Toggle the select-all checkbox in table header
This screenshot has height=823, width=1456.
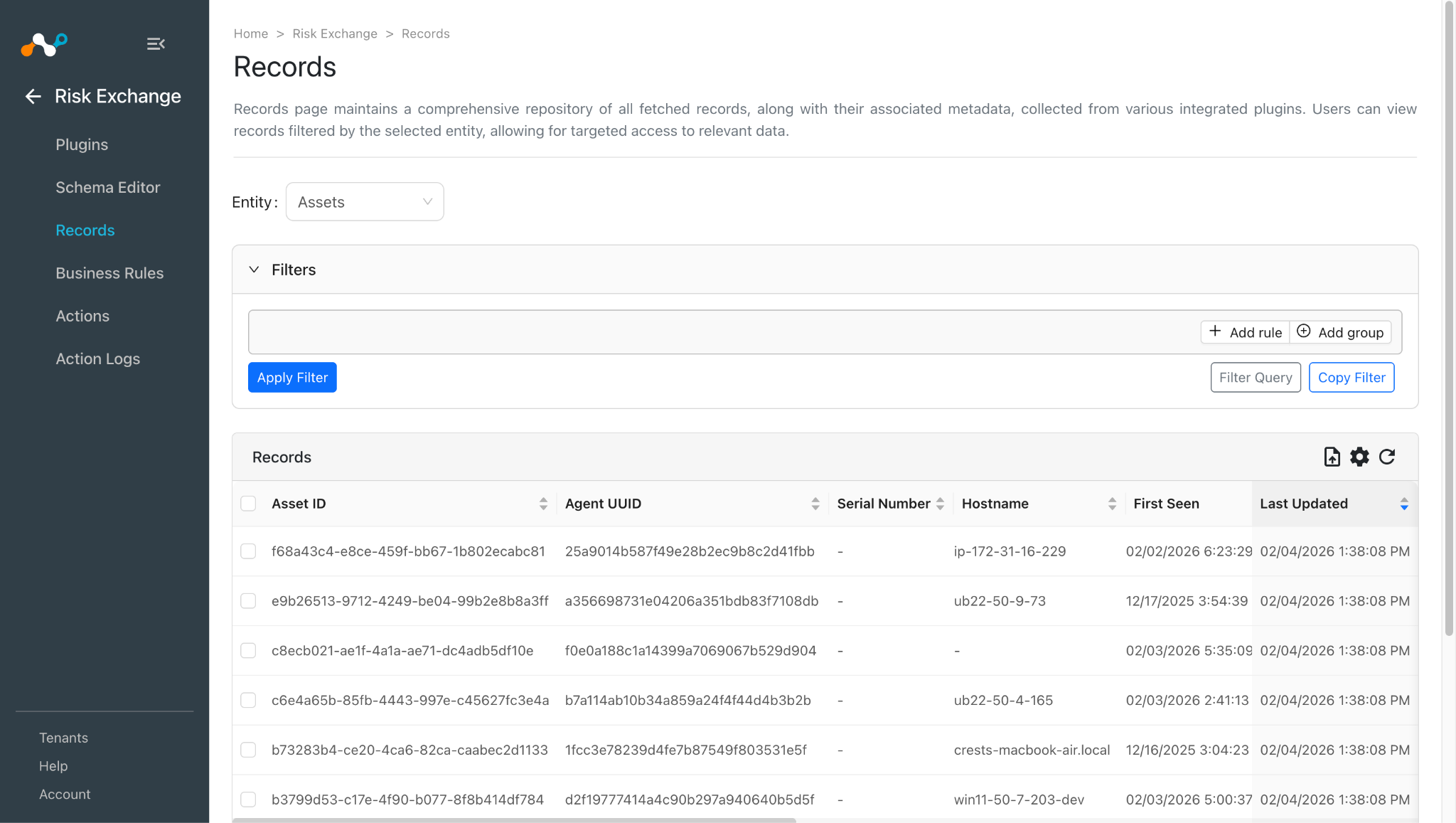(248, 504)
